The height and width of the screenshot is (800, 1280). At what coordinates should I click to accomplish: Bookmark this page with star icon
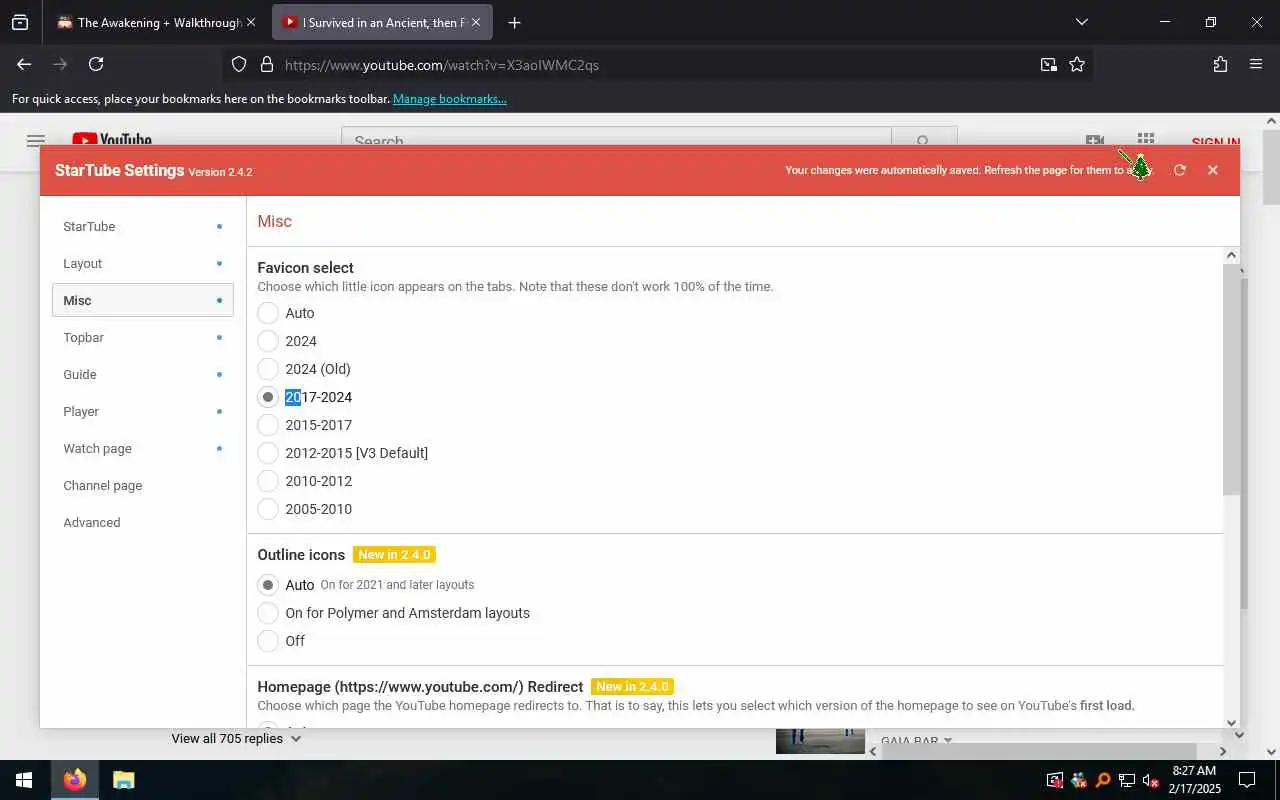click(x=1077, y=64)
